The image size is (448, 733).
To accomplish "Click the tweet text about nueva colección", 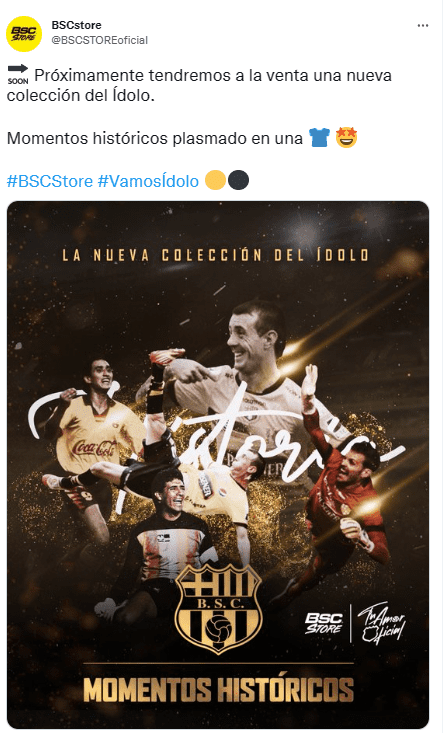I will click(199, 85).
